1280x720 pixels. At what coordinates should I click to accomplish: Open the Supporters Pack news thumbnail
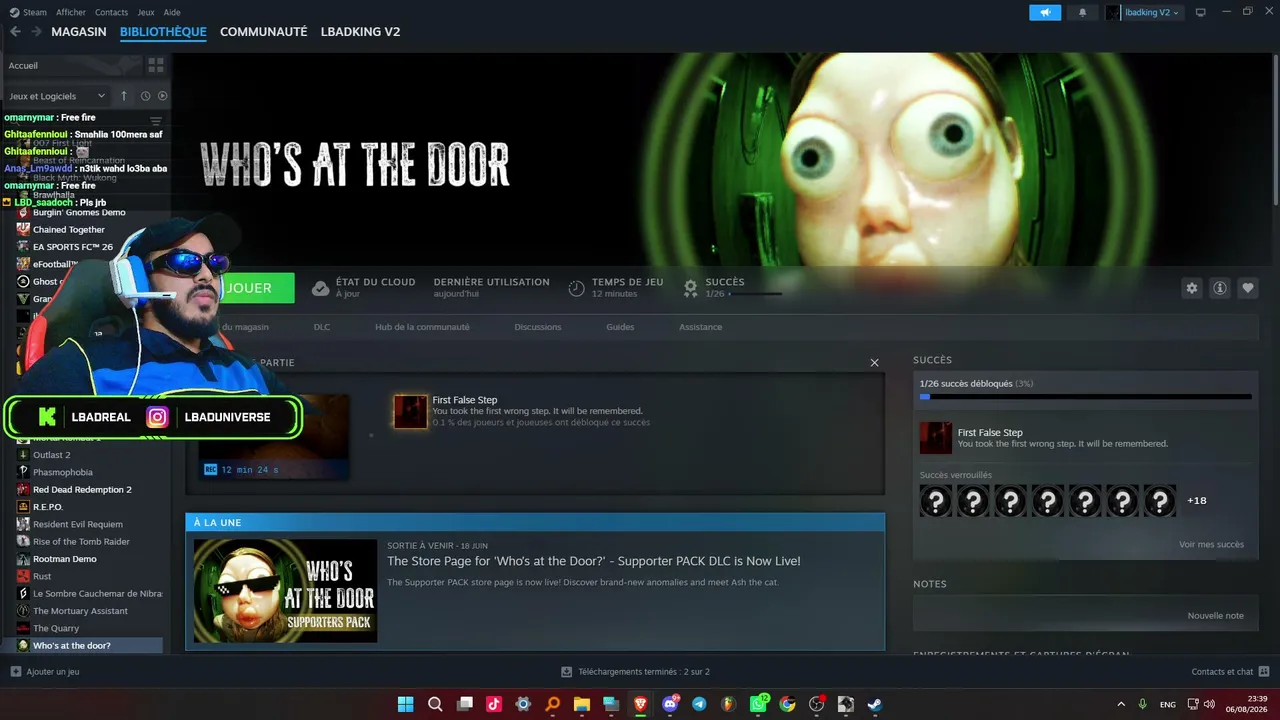285,591
